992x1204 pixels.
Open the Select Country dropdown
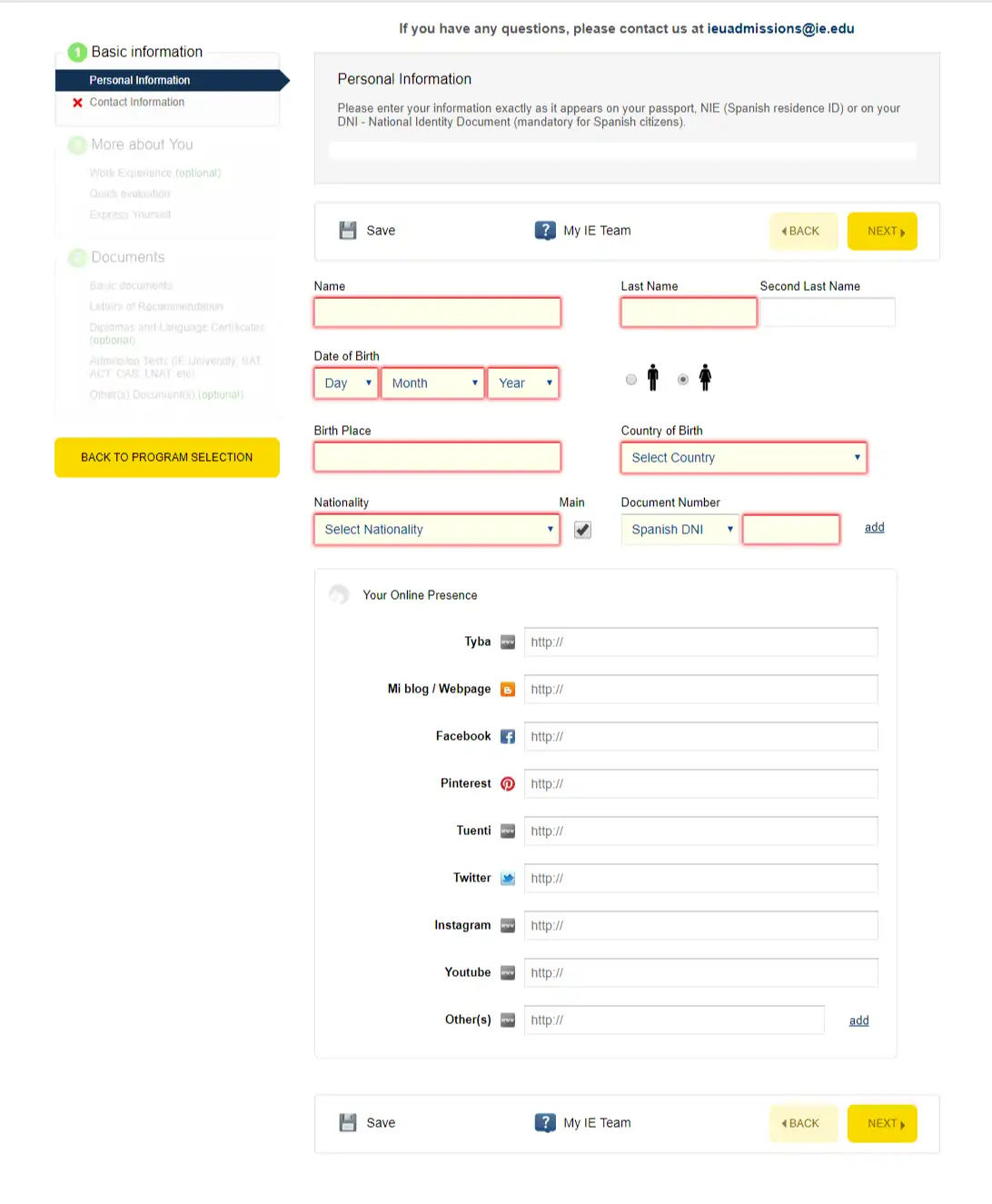pyautogui.click(x=743, y=458)
